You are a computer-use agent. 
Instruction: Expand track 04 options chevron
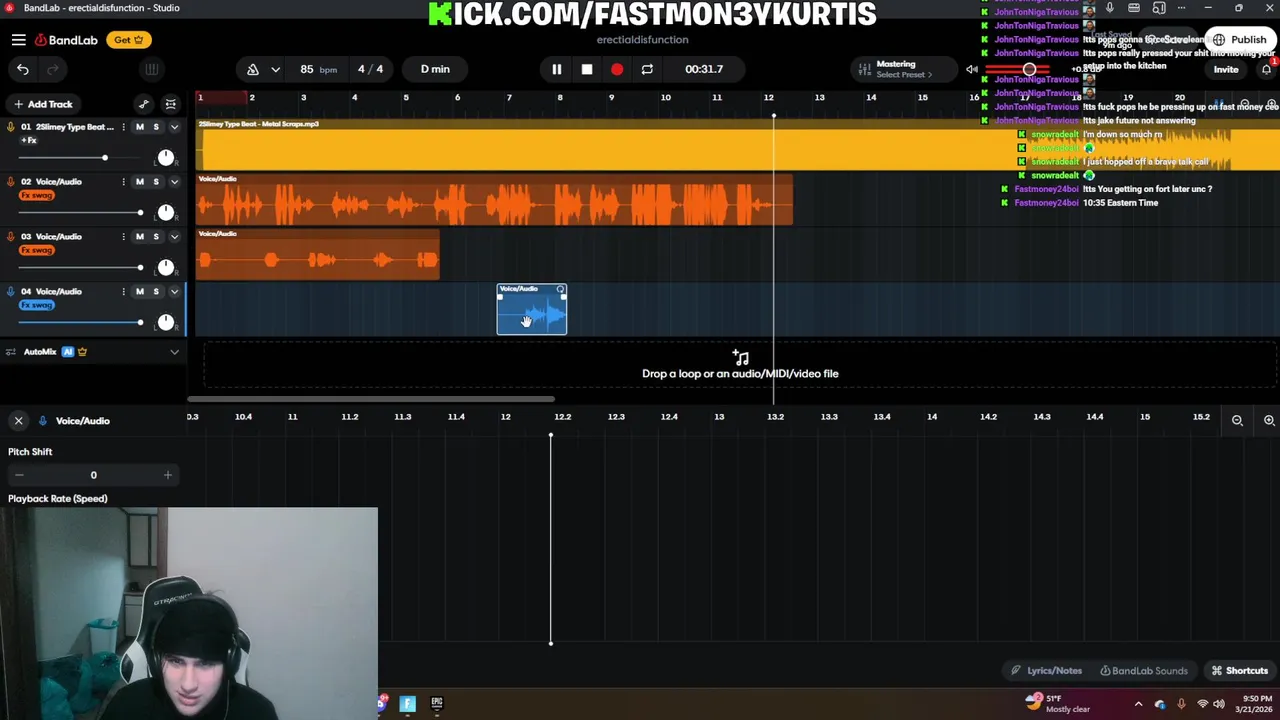click(x=174, y=292)
